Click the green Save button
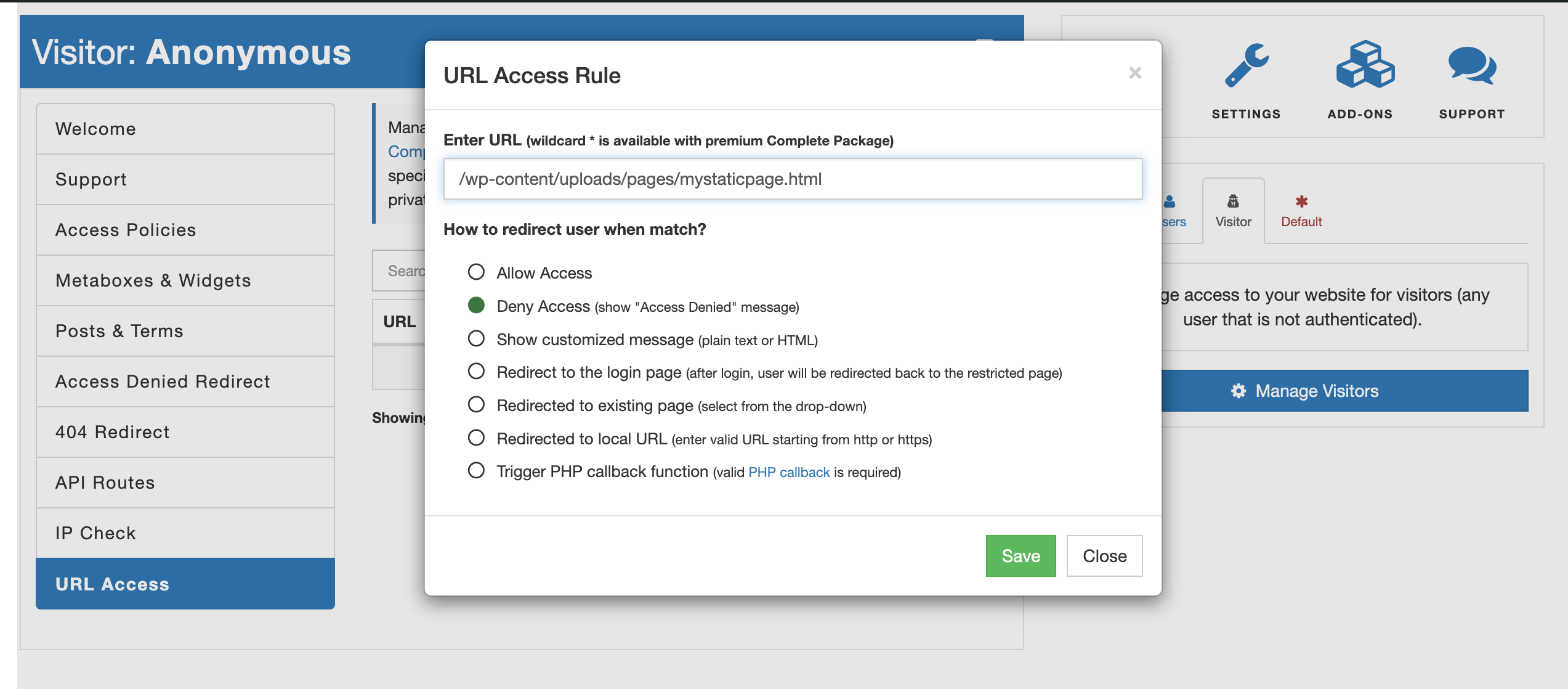This screenshot has width=1568, height=689. pos(1020,556)
